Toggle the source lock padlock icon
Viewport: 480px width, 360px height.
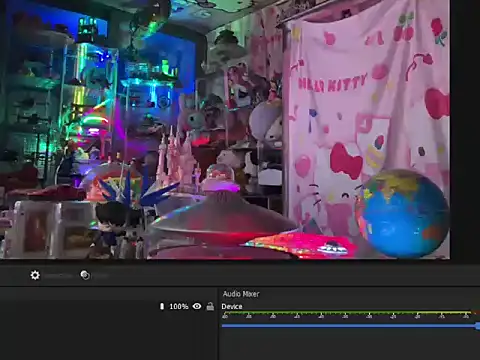click(x=210, y=306)
